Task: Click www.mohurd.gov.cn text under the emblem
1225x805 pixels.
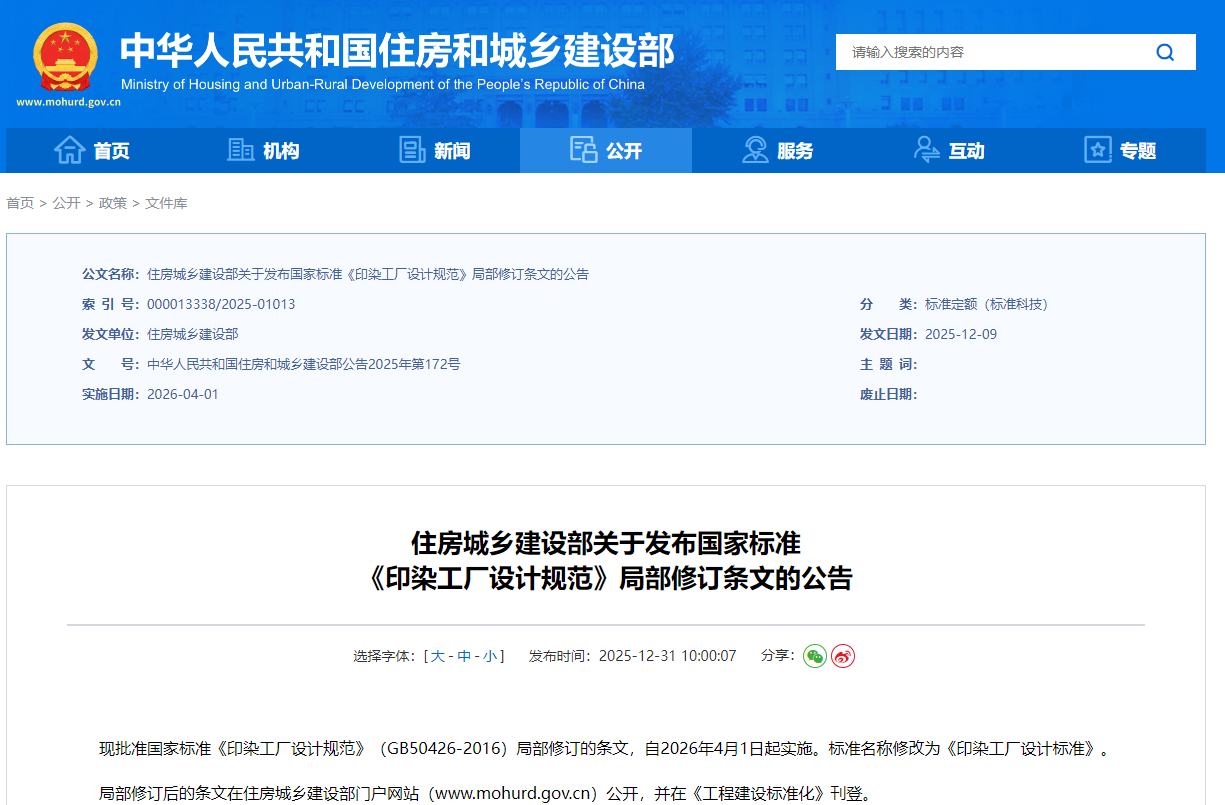Action: pyautogui.click(x=68, y=102)
